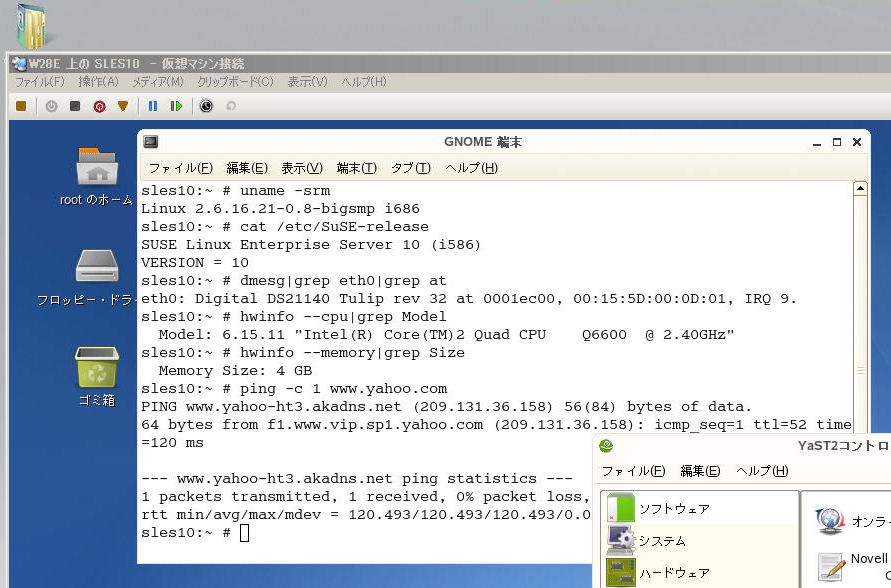This screenshot has width=891, height=588.
Task: Click the GNOME 端末 window menu icon
Action: pos(151,142)
